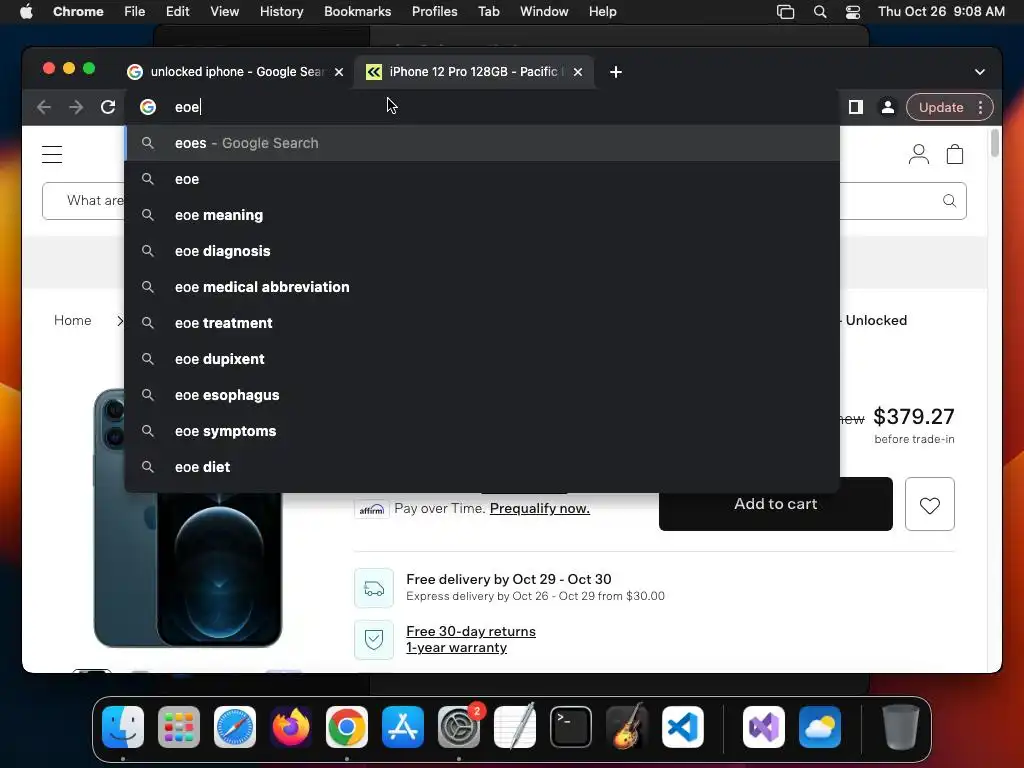Open the Window menu
The width and height of the screenshot is (1024, 768).
tap(544, 12)
